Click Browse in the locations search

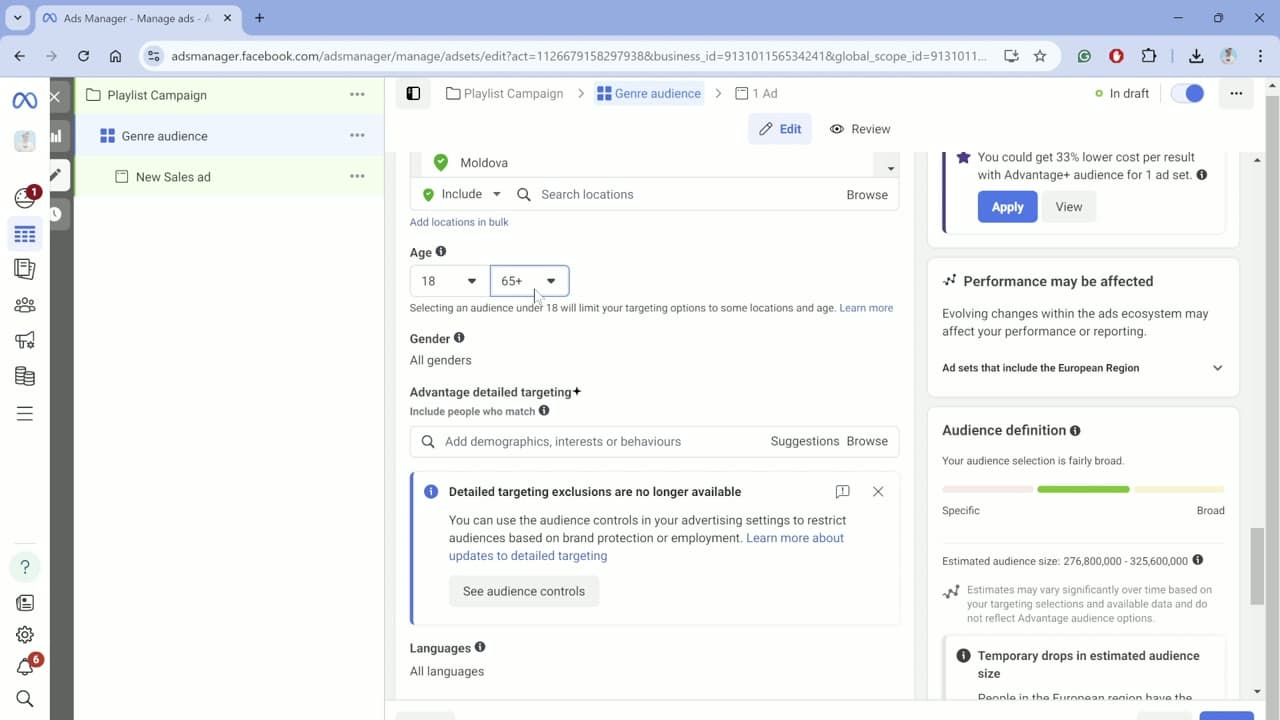click(867, 195)
